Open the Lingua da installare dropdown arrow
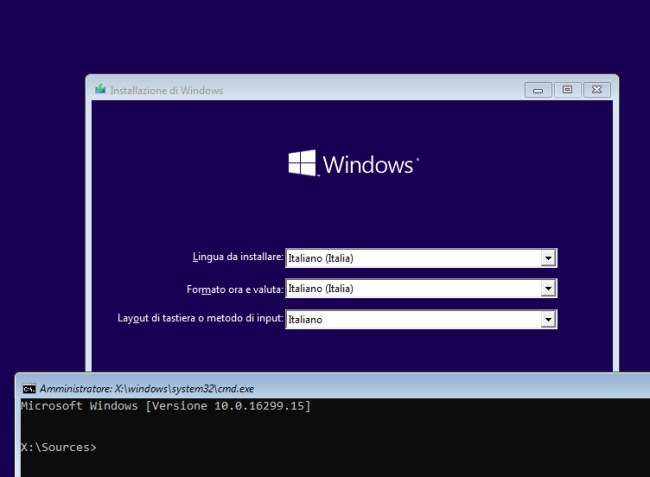Screen dimensions: 650x477 tap(548, 258)
